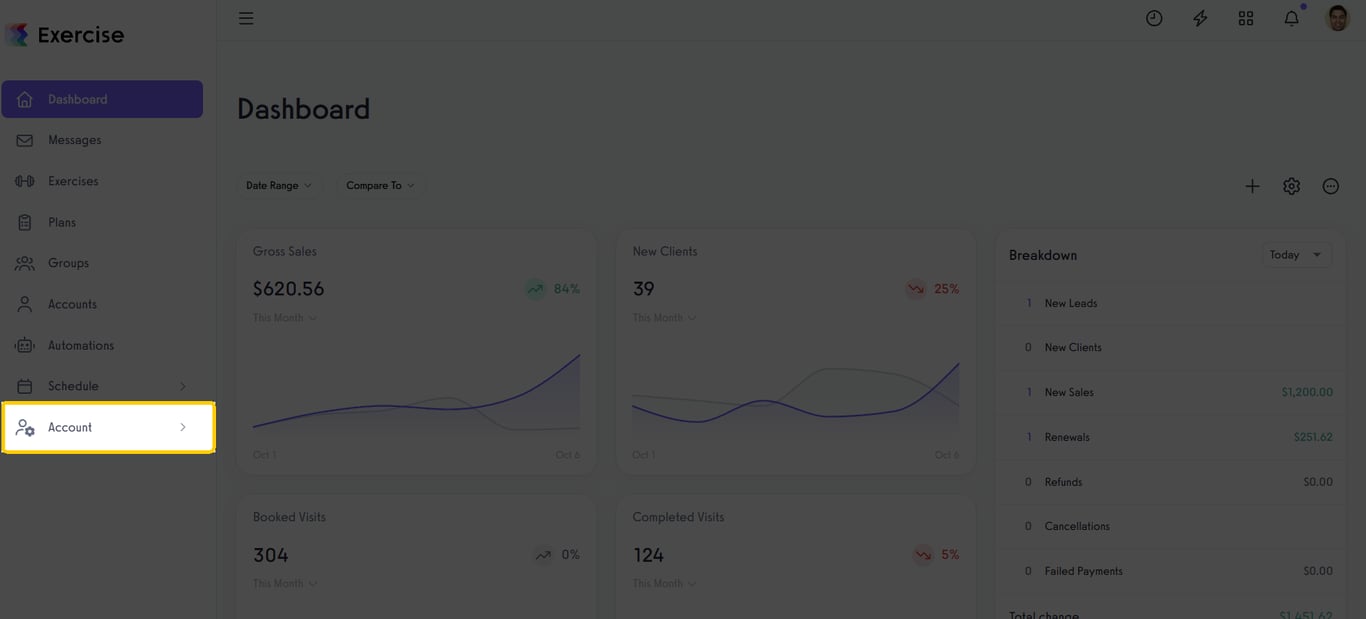The width and height of the screenshot is (1366, 619).
Task: Open dashboard settings with the gear button
Action: point(1291,185)
